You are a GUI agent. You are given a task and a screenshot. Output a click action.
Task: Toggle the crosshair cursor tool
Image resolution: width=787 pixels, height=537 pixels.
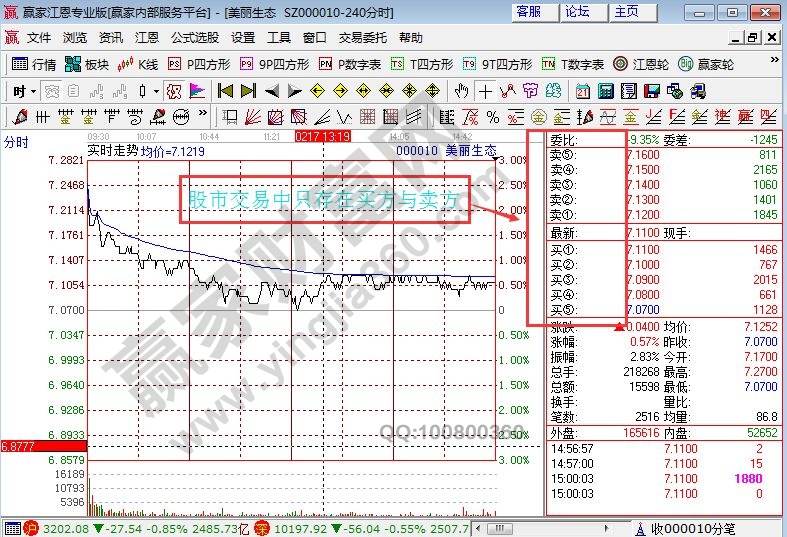coord(485,91)
